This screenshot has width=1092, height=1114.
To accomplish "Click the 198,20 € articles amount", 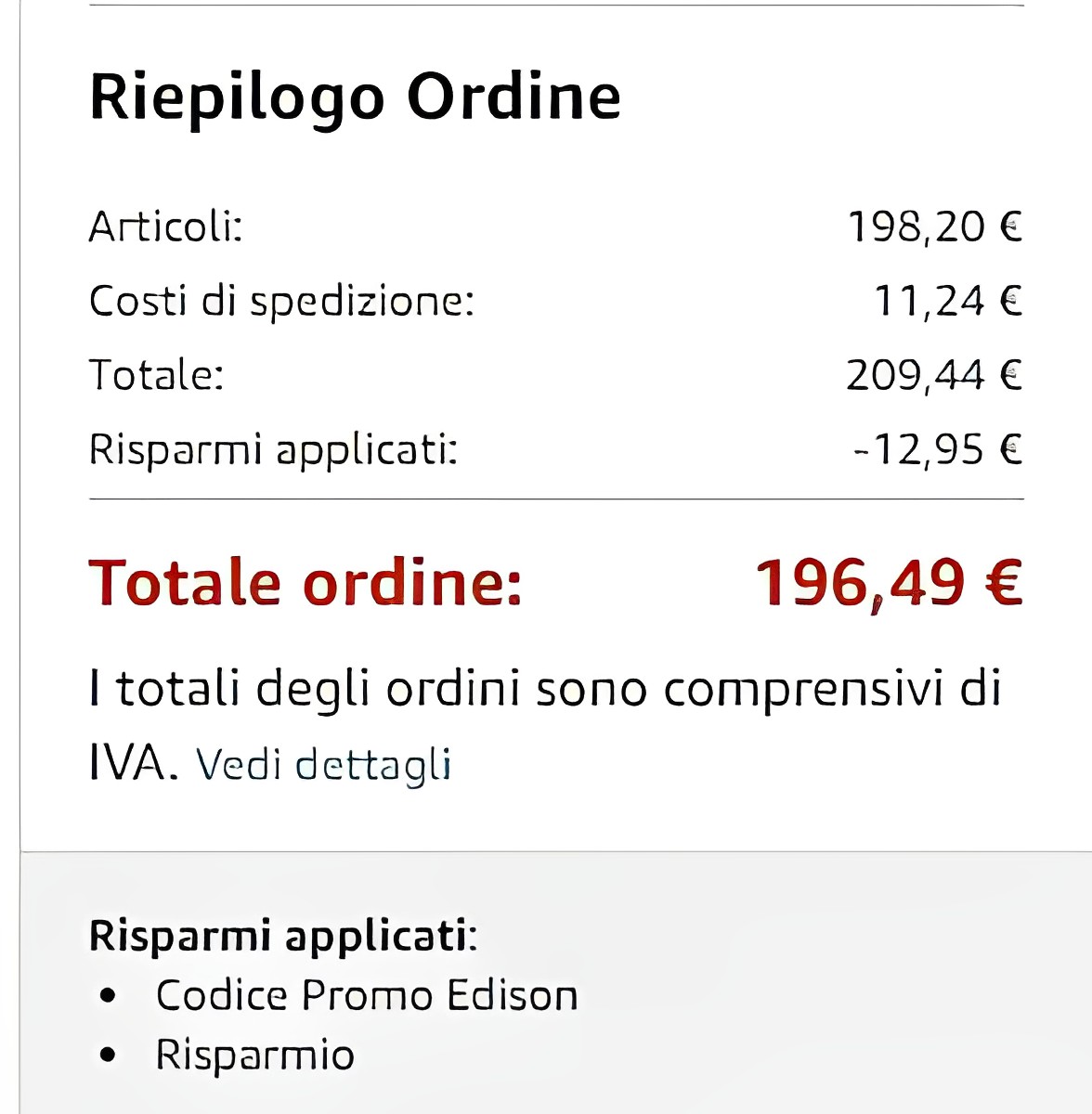I will (934, 226).
